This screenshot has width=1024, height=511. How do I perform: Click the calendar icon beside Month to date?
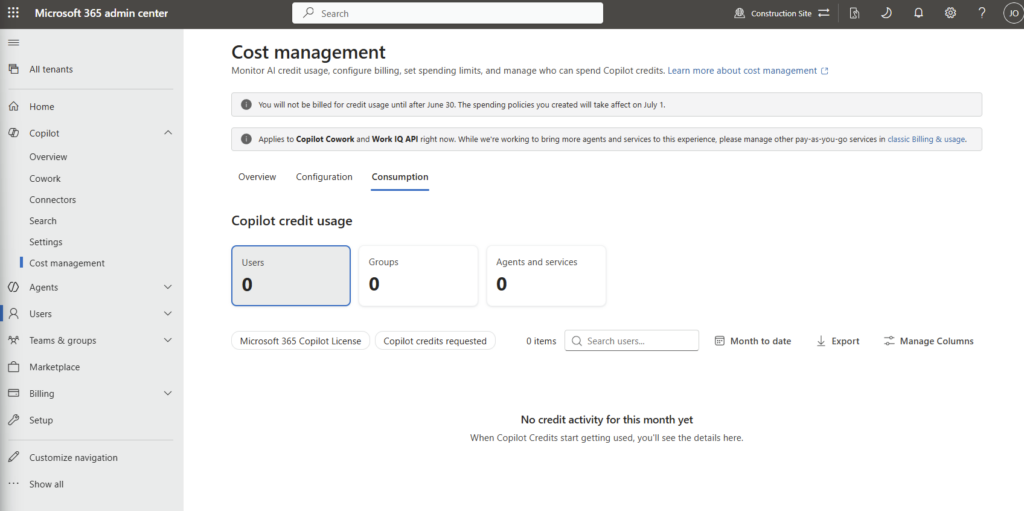(720, 341)
